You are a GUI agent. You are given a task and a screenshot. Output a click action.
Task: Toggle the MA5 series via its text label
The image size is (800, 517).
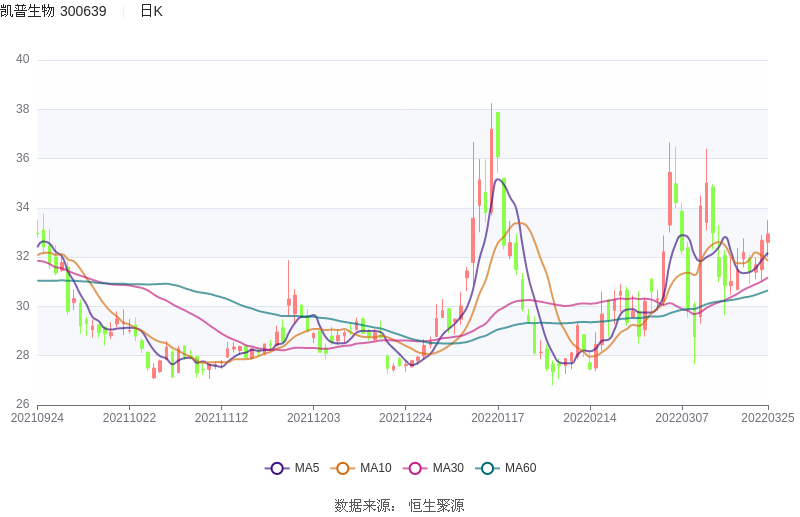coord(307,468)
